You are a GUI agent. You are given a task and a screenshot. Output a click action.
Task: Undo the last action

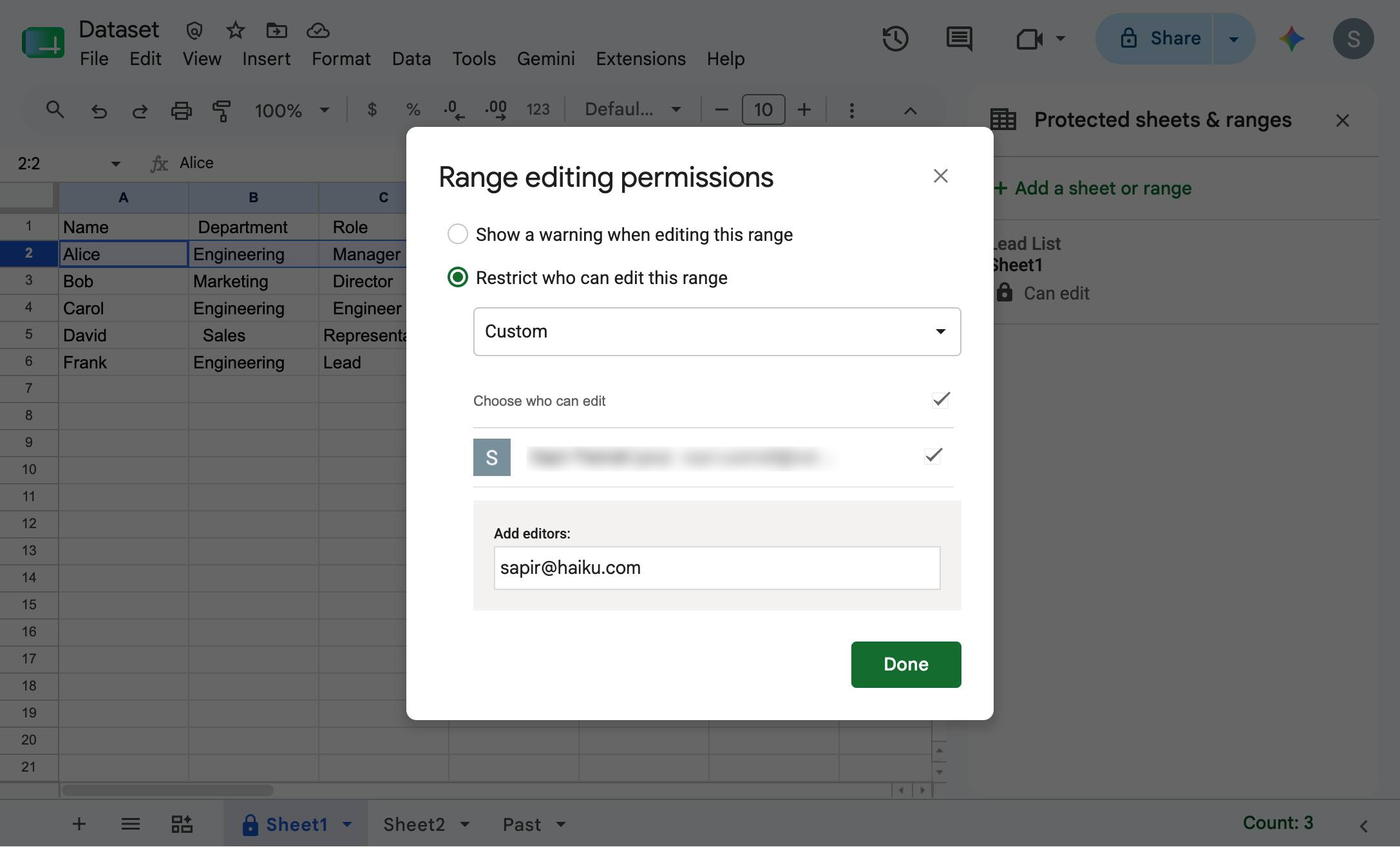(x=99, y=111)
